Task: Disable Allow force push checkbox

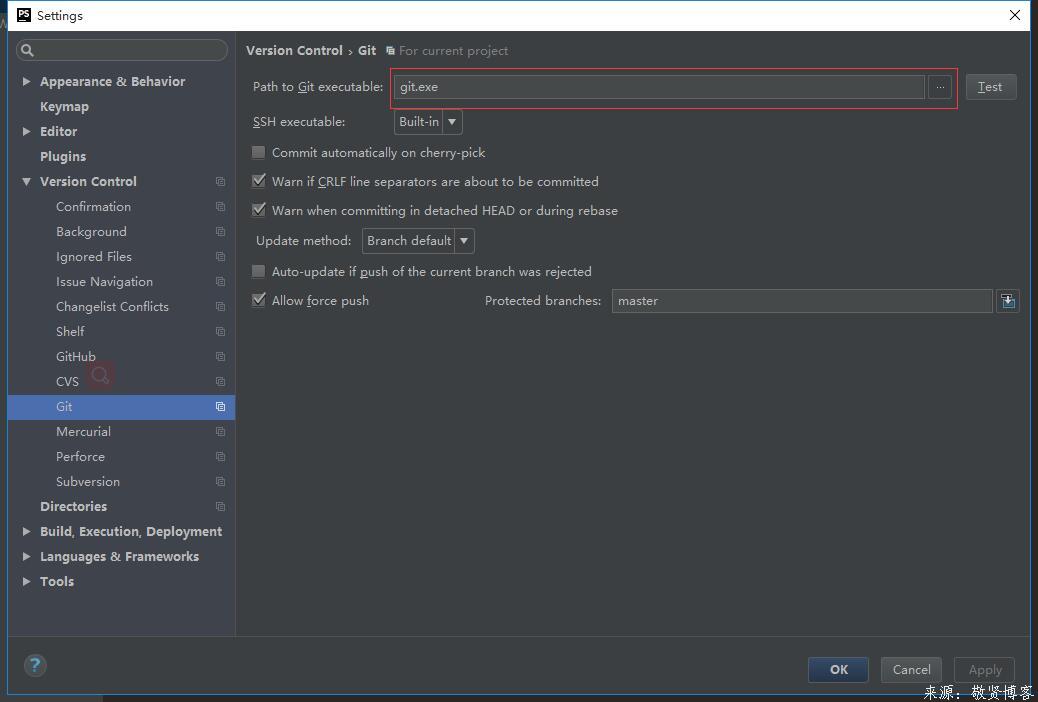Action: (258, 300)
